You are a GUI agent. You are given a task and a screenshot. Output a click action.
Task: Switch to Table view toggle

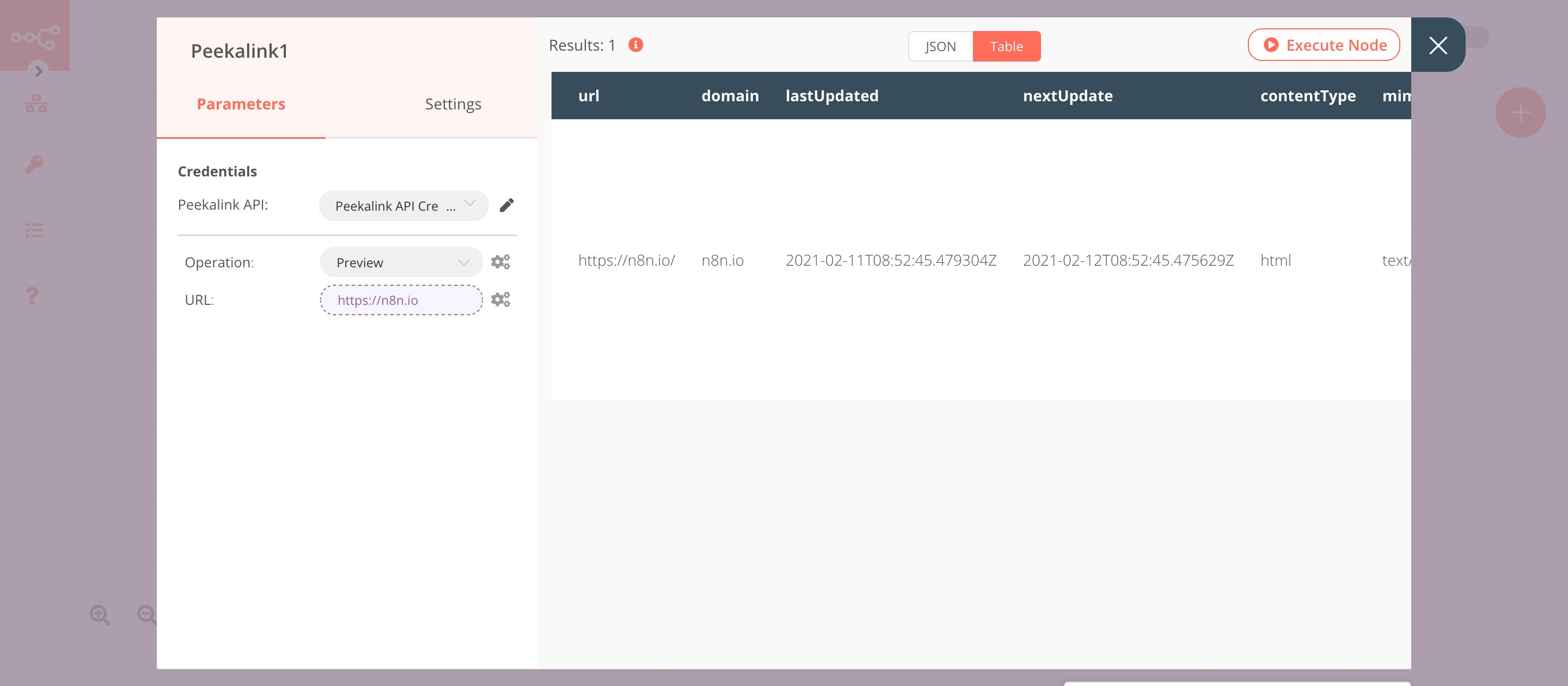(x=1006, y=45)
